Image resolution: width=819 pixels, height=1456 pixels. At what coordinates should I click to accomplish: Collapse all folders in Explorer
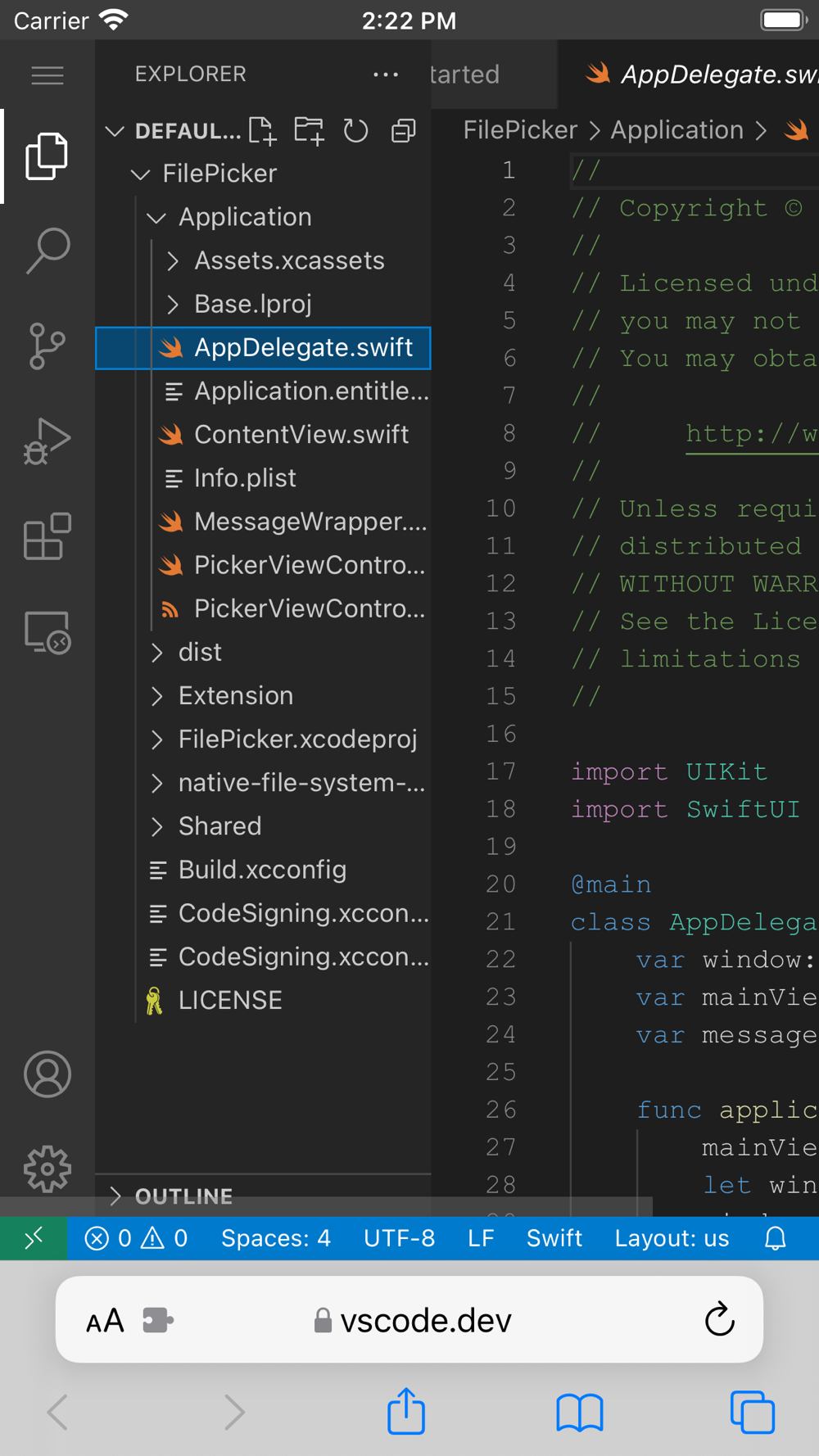(x=403, y=131)
